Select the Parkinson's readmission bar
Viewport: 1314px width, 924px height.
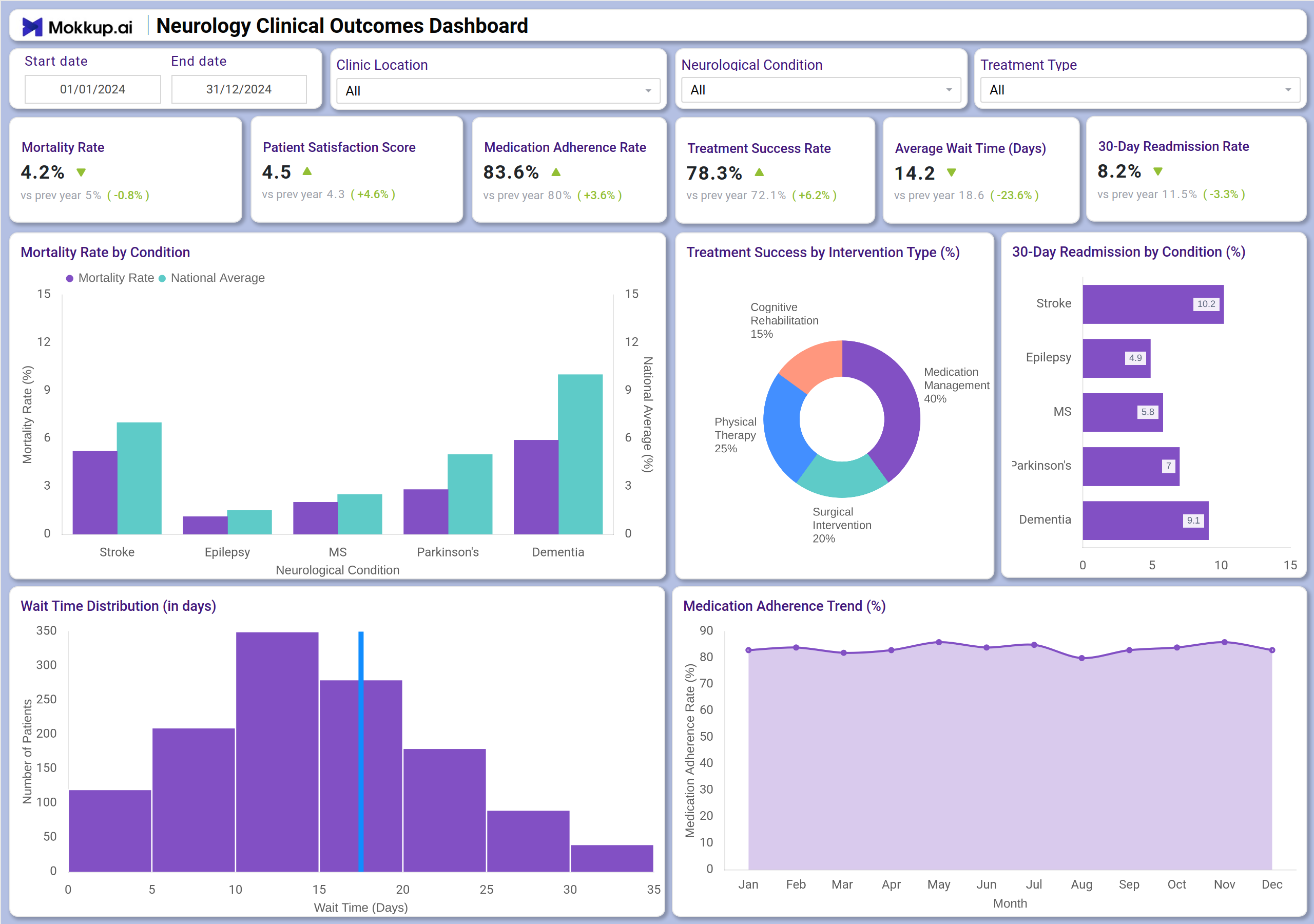pyautogui.click(x=1131, y=467)
